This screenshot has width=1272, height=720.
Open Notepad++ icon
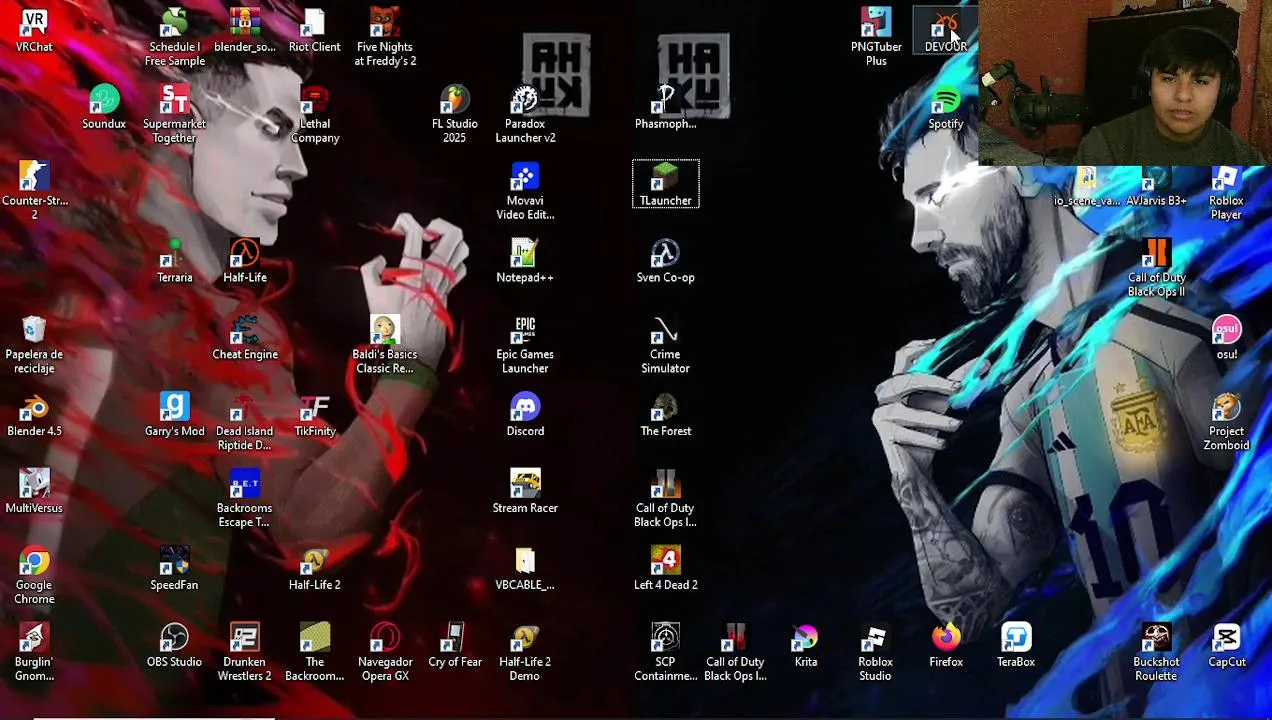(525, 262)
